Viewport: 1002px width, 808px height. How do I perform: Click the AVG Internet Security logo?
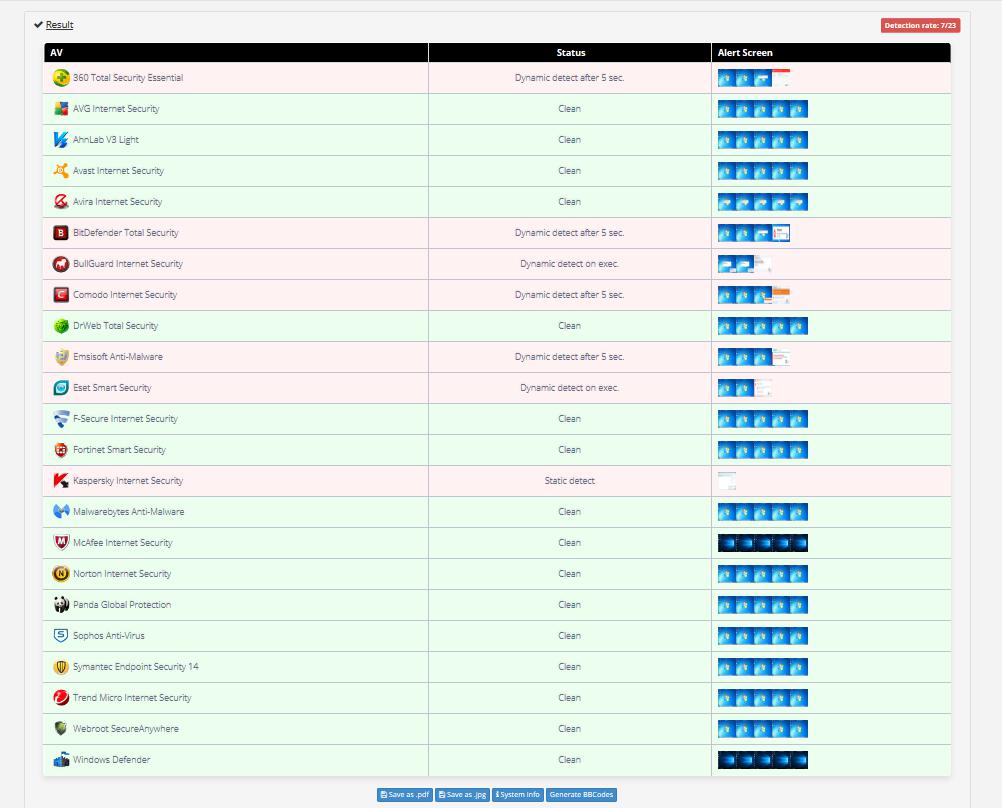click(x=61, y=109)
